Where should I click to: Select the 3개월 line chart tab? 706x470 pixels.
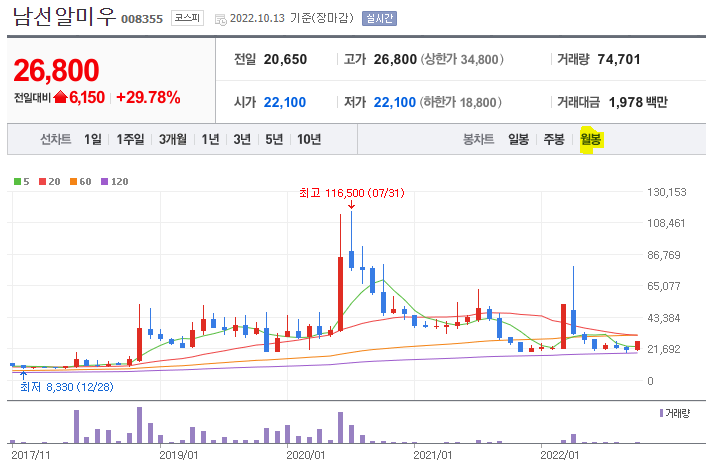pos(173,139)
